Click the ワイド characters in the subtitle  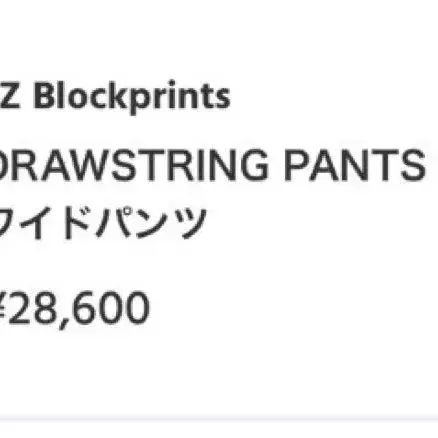[45, 223]
